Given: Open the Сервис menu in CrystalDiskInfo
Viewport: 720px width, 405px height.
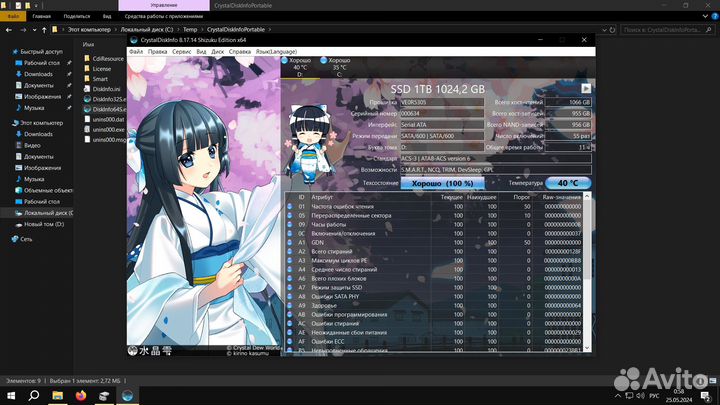Looking at the screenshot, I should [x=182, y=50].
